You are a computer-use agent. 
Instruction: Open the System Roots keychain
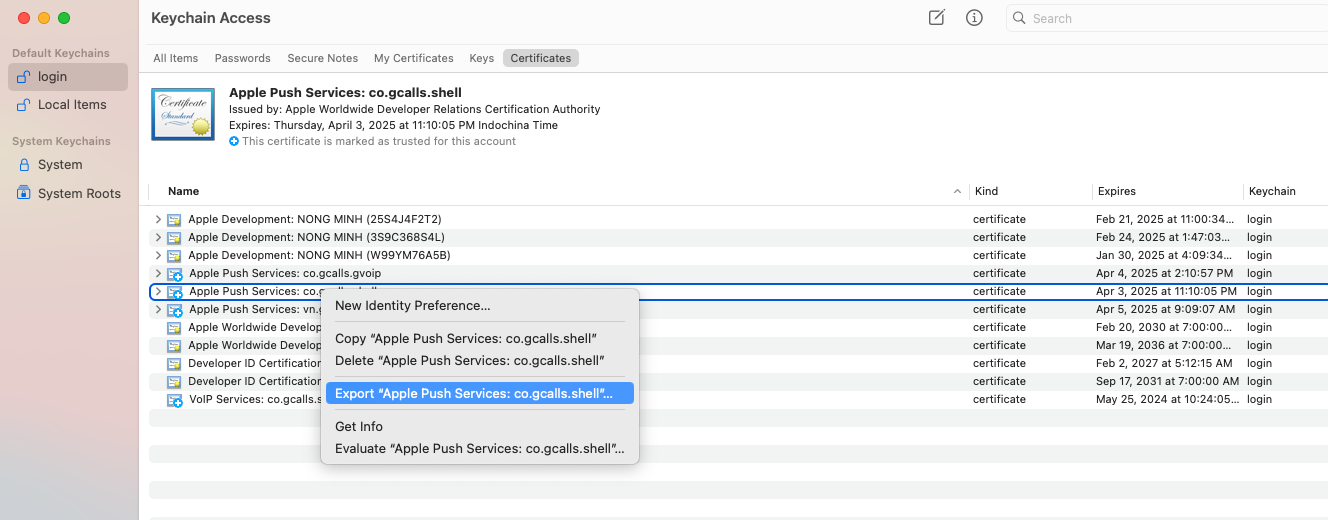pos(78,194)
